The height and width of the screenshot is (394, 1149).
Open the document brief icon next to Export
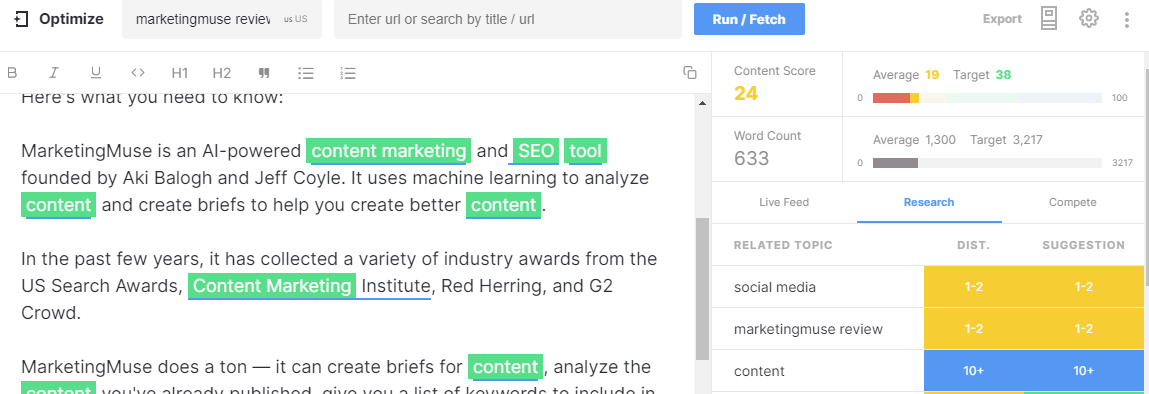tap(1049, 18)
